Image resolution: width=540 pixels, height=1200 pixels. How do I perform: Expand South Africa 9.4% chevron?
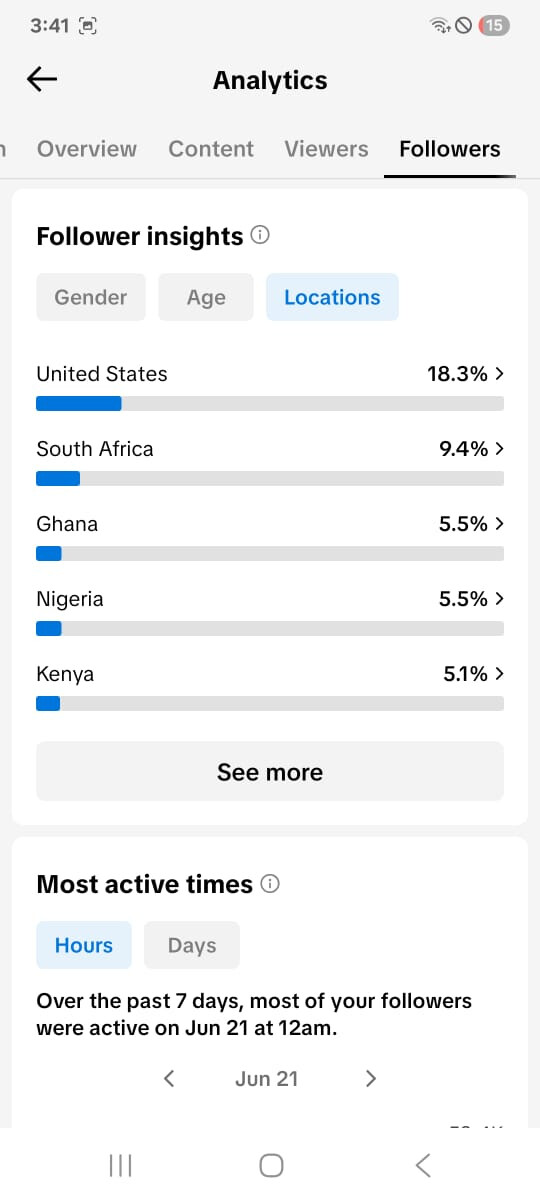[x=499, y=449]
